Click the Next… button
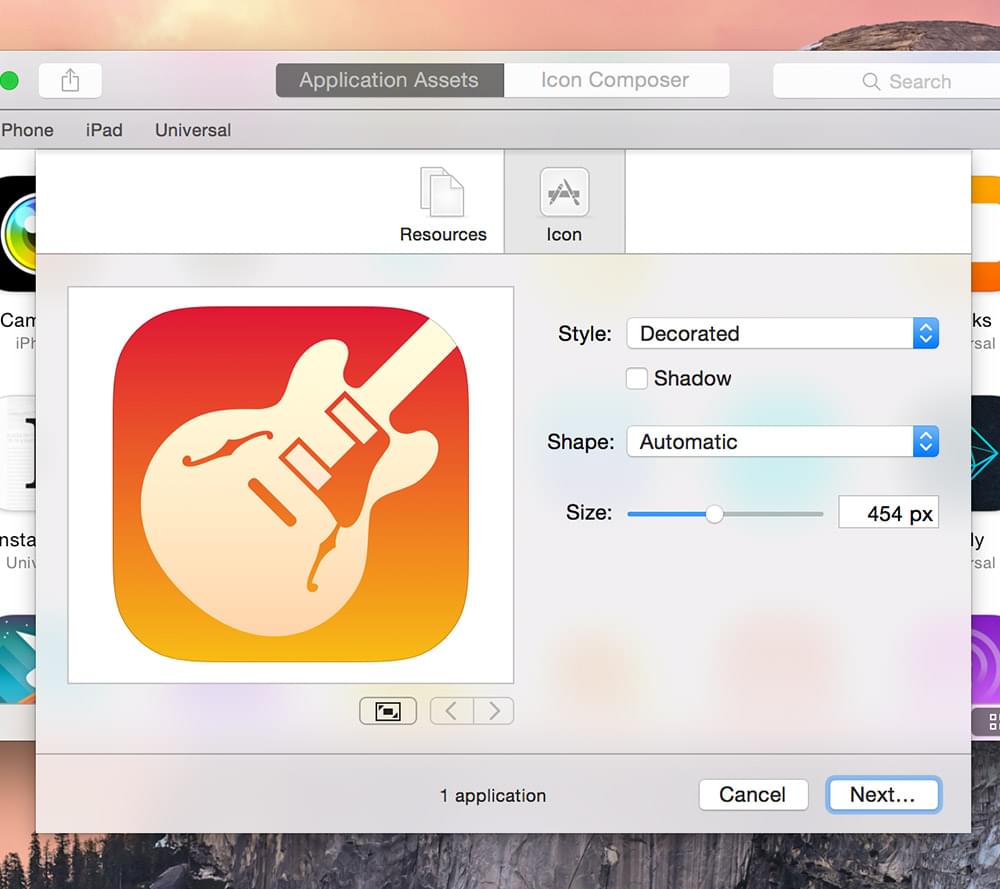Viewport: 1000px width, 889px height. [883, 795]
